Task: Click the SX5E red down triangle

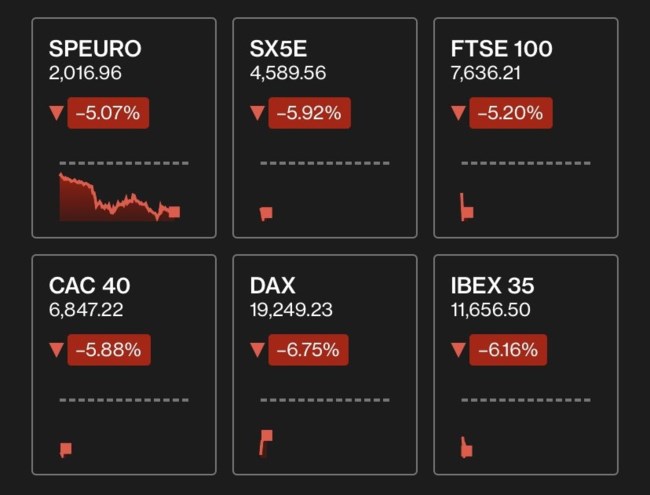Action: click(257, 114)
